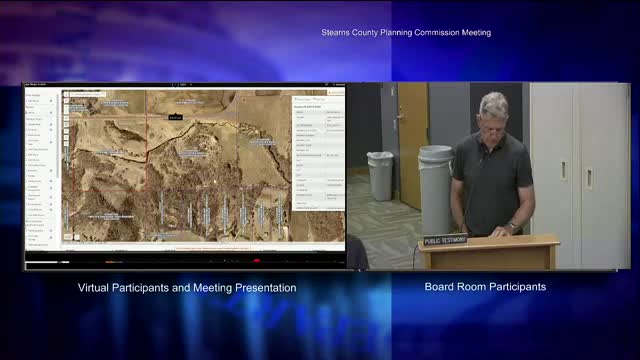The image size is (640, 360).
Task: Click the orange button above the parcel info panel
Action: pos(336,93)
